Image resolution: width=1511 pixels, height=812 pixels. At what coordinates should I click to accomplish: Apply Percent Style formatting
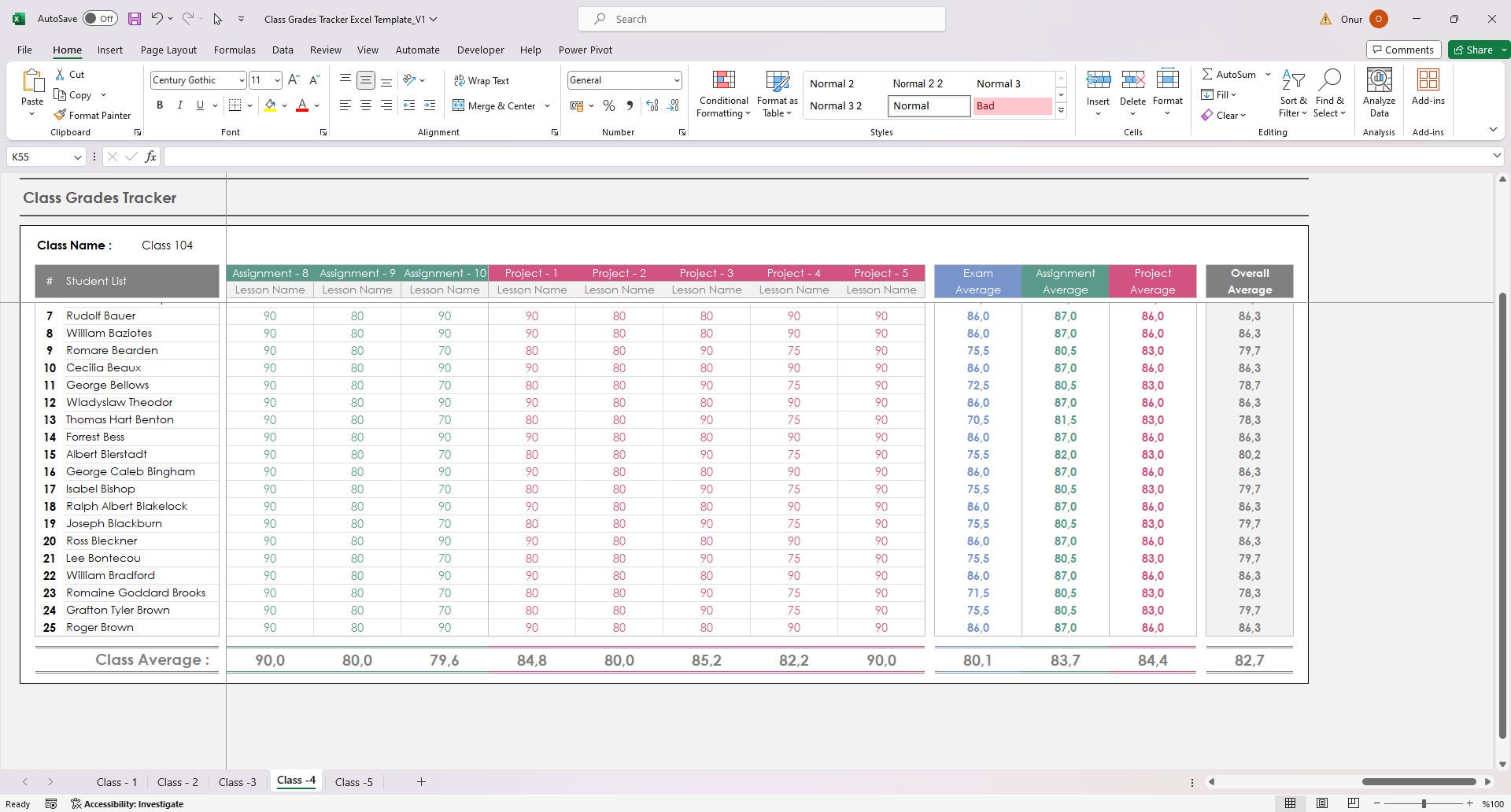pyautogui.click(x=608, y=105)
